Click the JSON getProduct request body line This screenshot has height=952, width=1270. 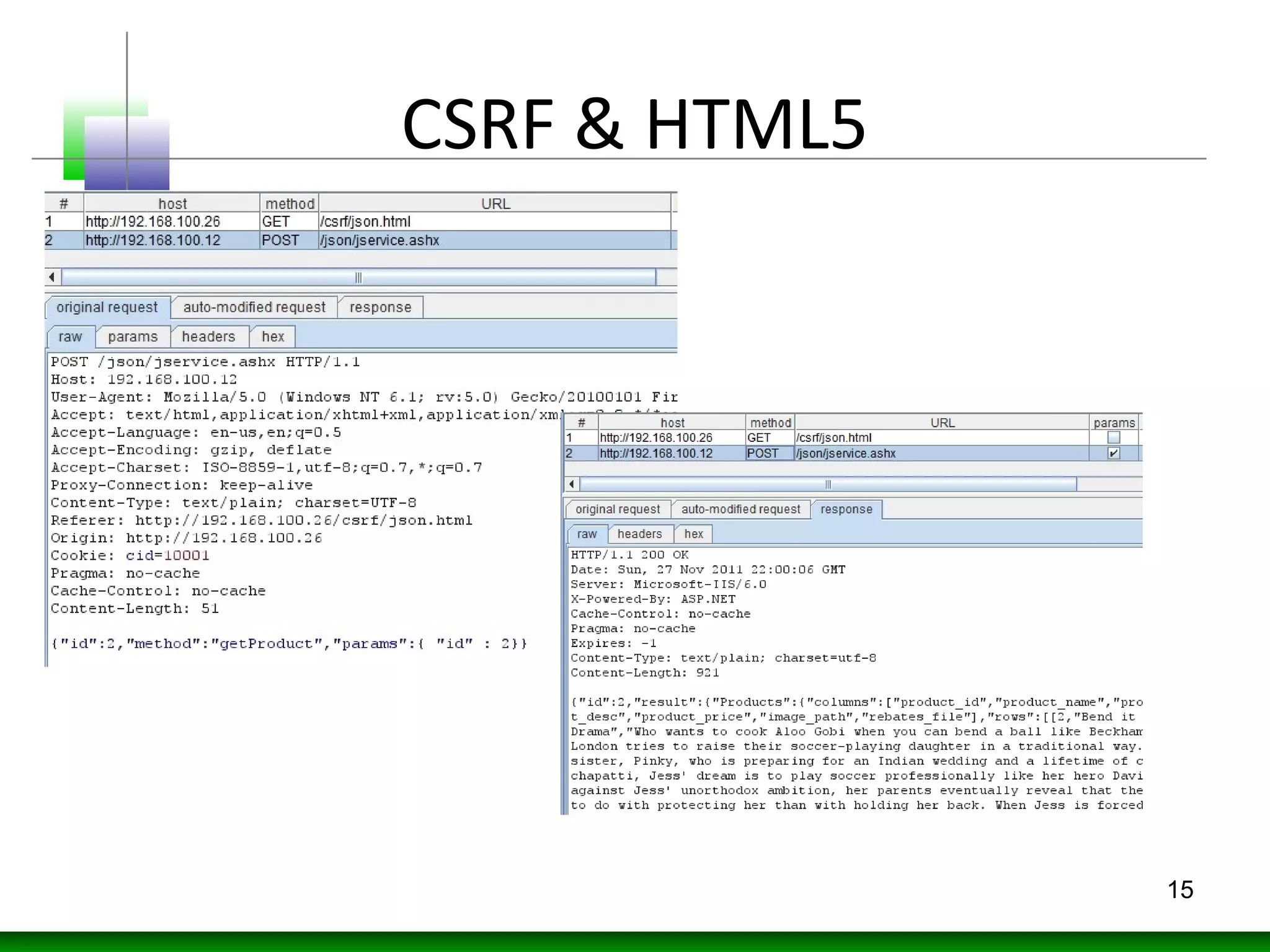pyautogui.click(x=289, y=644)
